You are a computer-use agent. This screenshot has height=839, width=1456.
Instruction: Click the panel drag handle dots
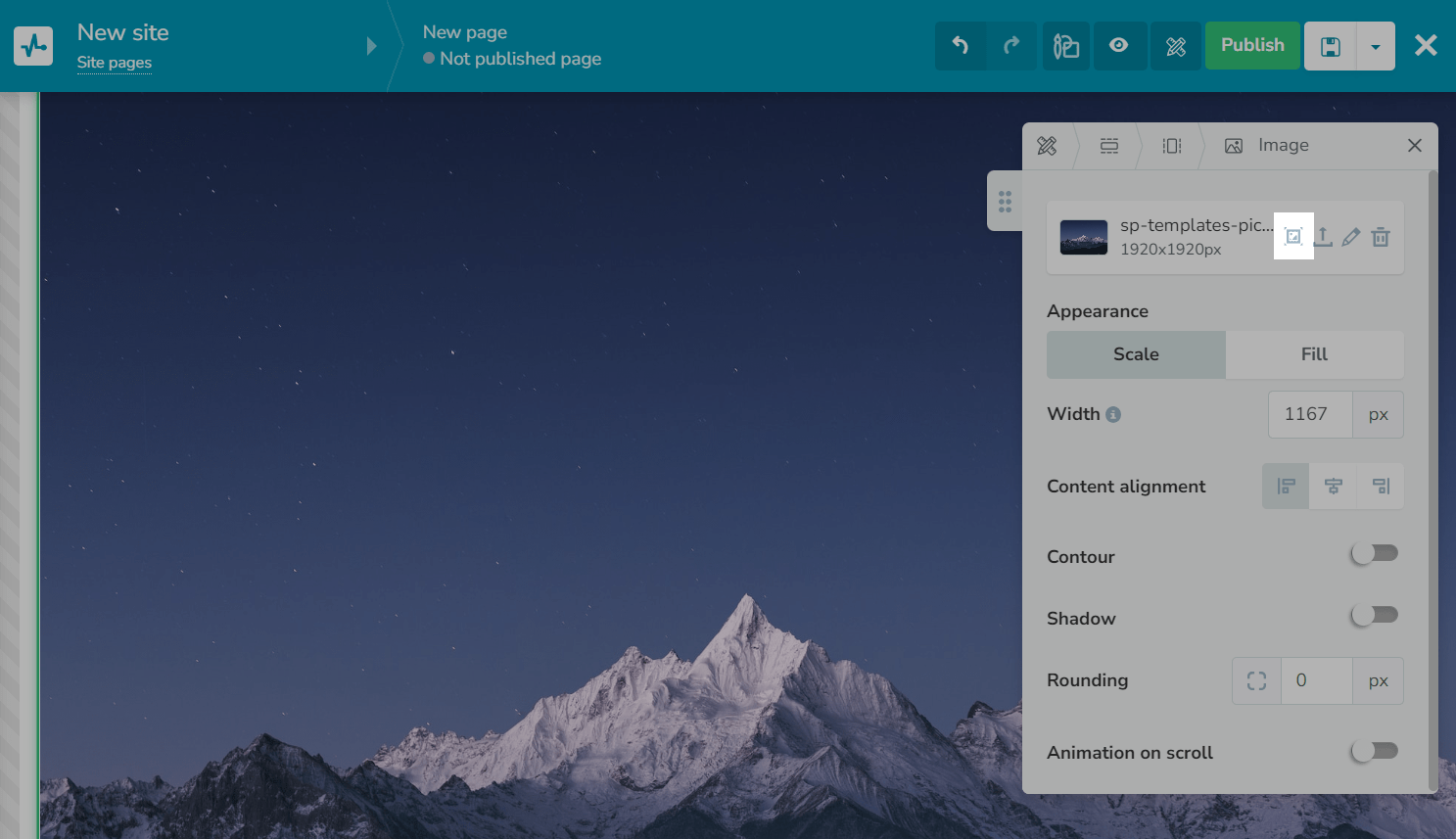(1005, 202)
